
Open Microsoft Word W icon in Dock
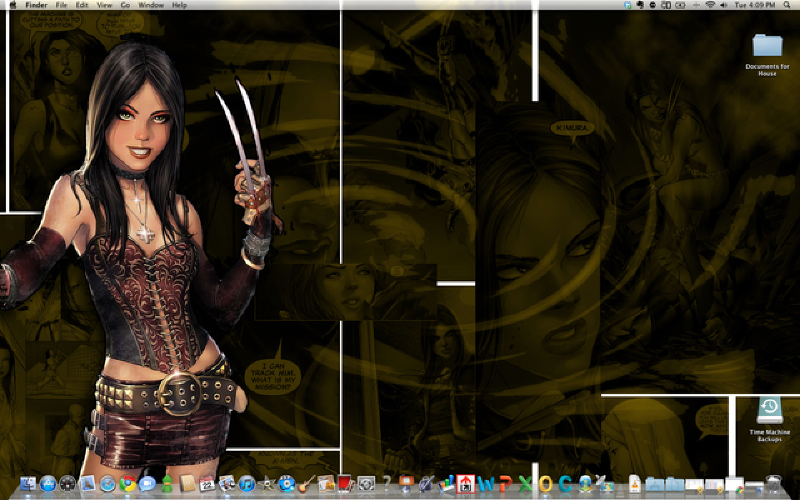[486, 483]
